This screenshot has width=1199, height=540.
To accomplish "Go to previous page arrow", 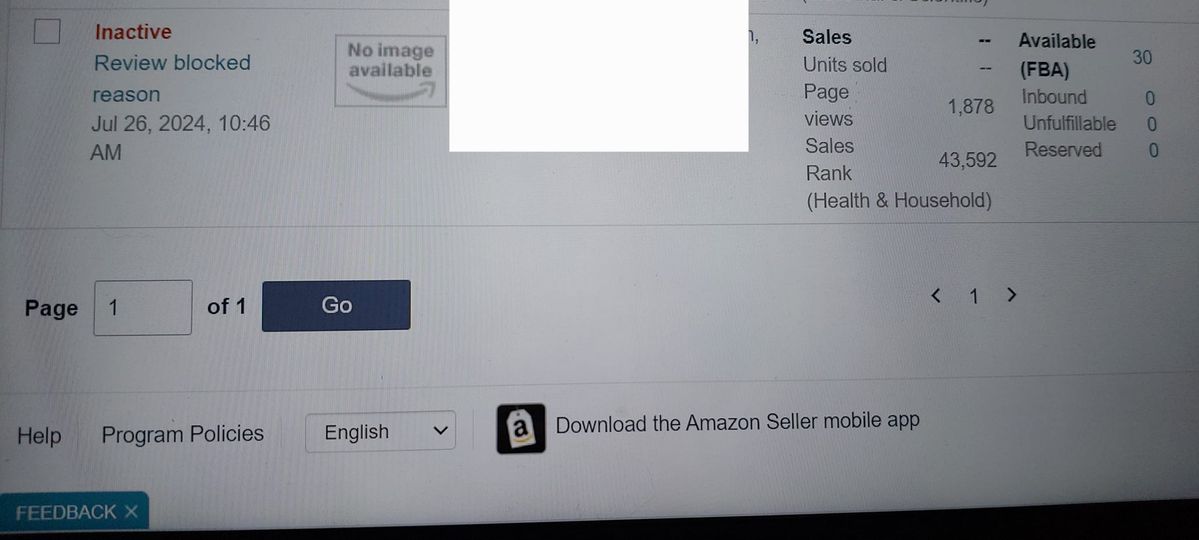I will pyautogui.click(x=936, y=295).
